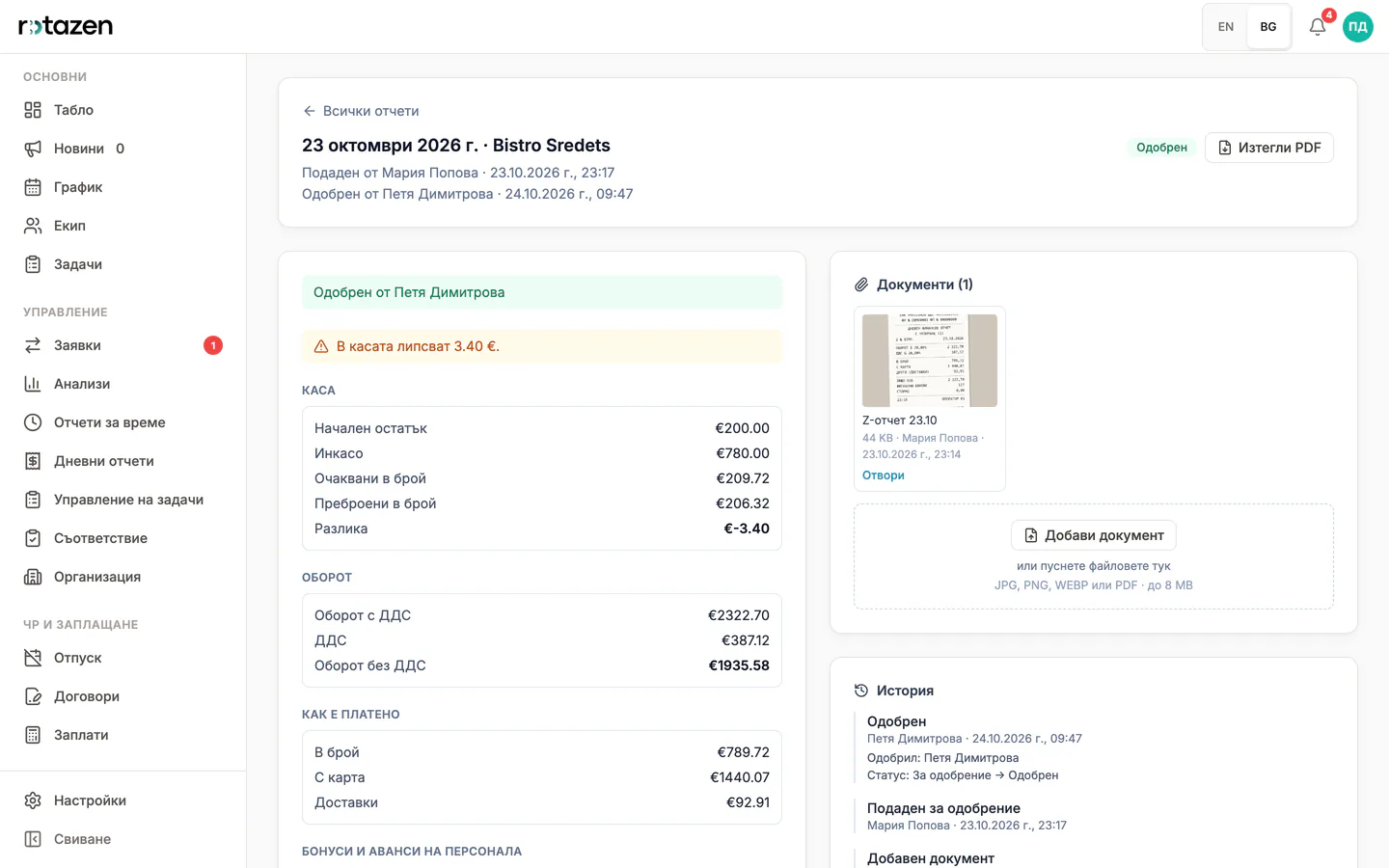The width and height of the screenshot is (1389, 868).
Task: Click the 'Одобрен от Петя Димитрова' green banner
Action: coord(542,292)
